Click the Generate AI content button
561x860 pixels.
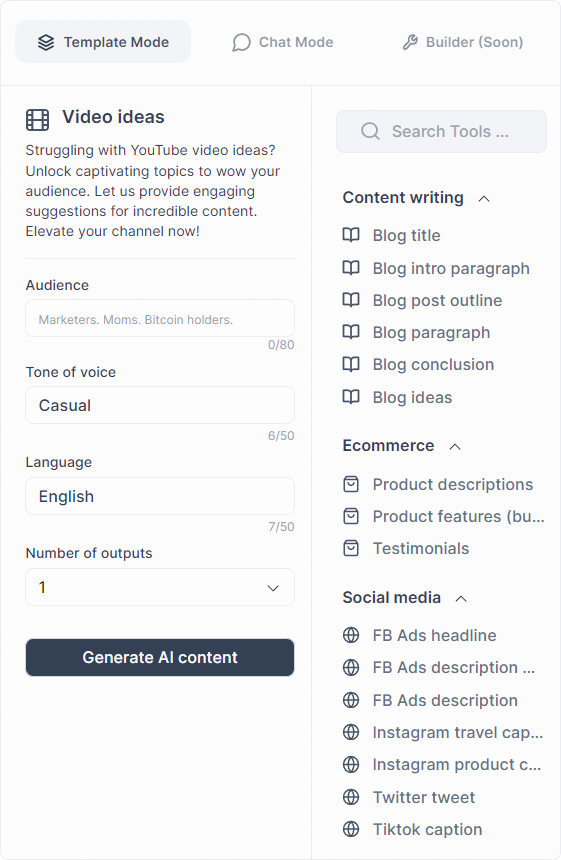160,658
